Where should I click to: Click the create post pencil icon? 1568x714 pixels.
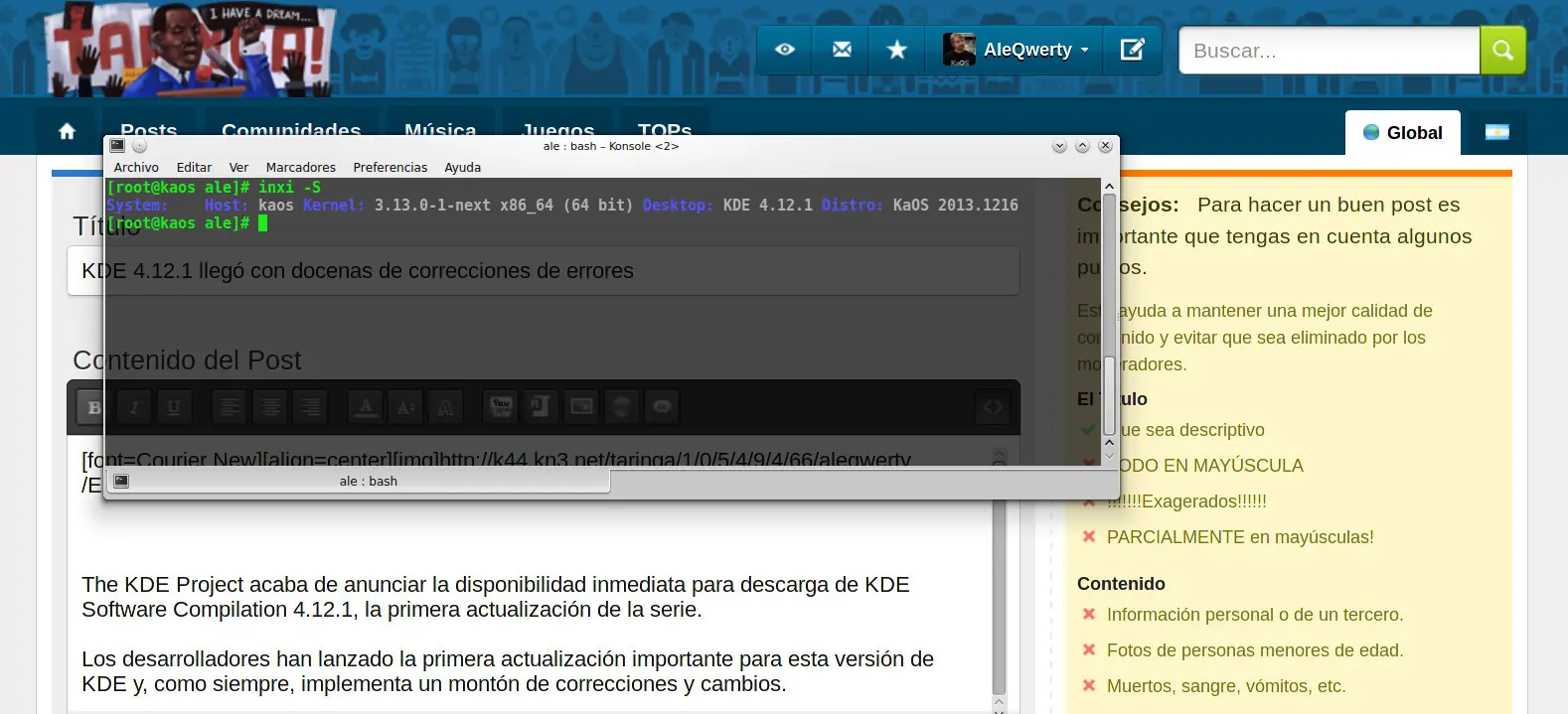(x=1132, y=50)
